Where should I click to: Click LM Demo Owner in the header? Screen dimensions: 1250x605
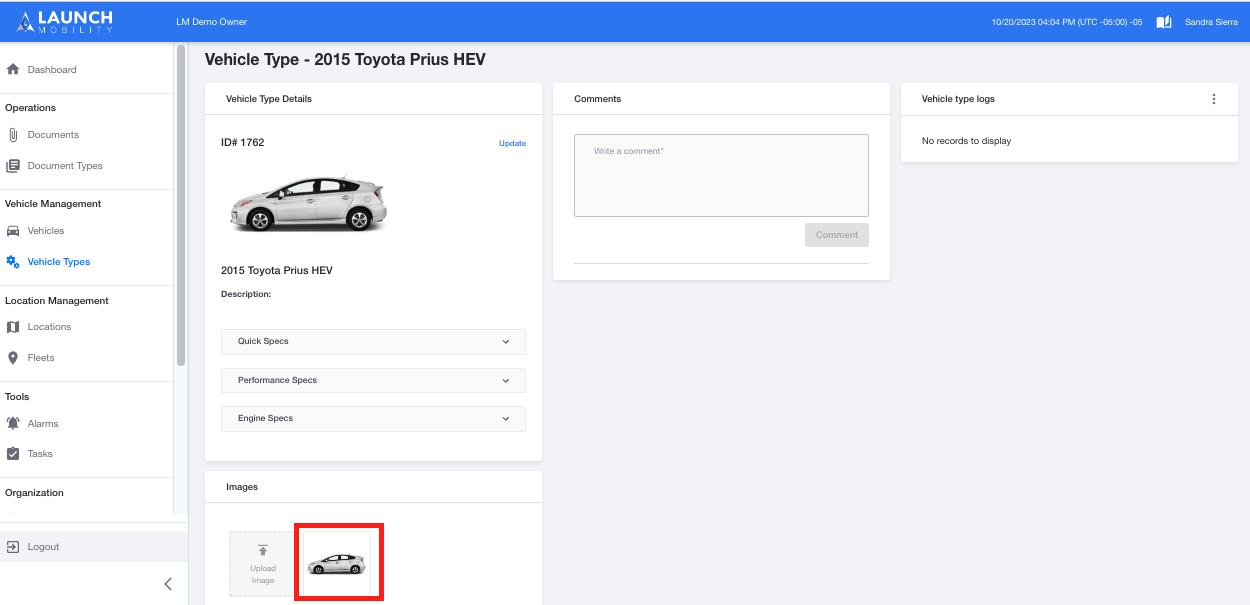coord(211,22)
